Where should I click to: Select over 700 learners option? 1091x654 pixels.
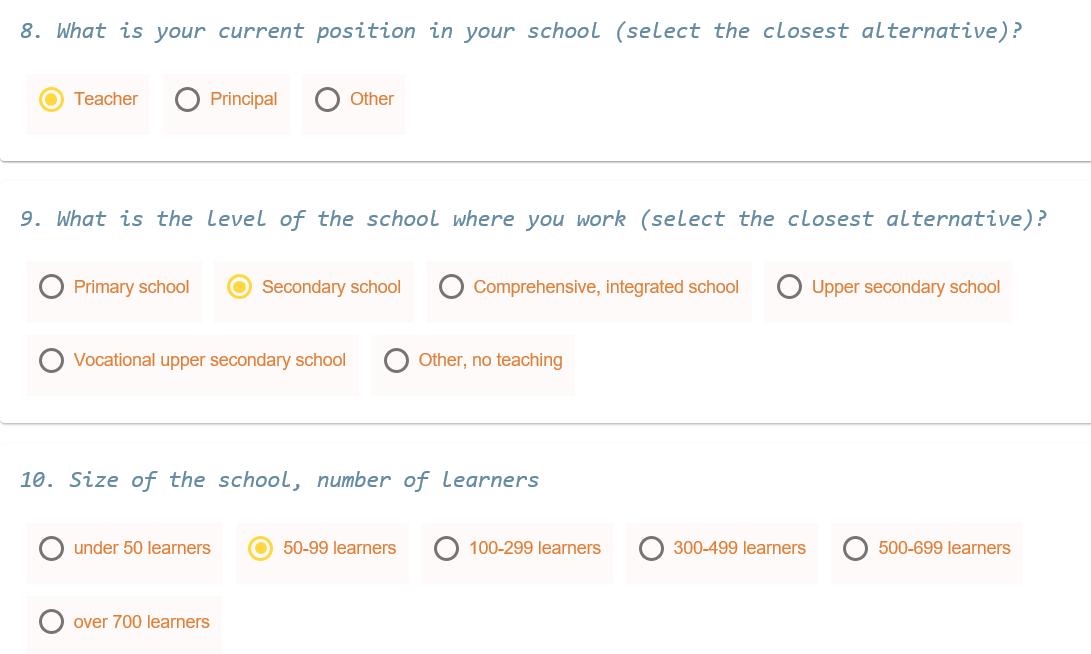pyautogui.click(x=52, y=622)
